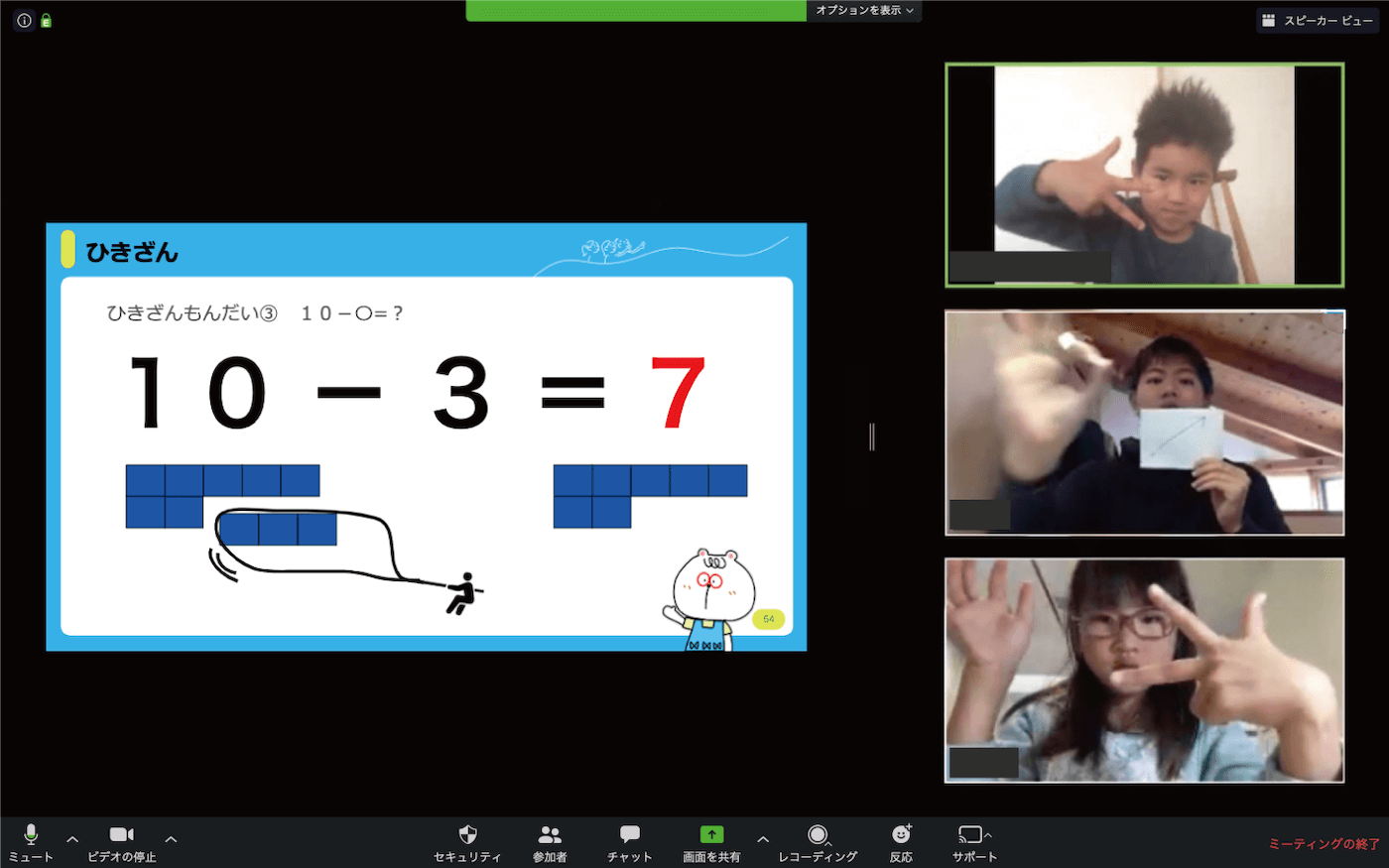This screenshot has width=1389, height=868.
Task: Expand video options arrow beside ビデオの停止
Action: [171, 839]
